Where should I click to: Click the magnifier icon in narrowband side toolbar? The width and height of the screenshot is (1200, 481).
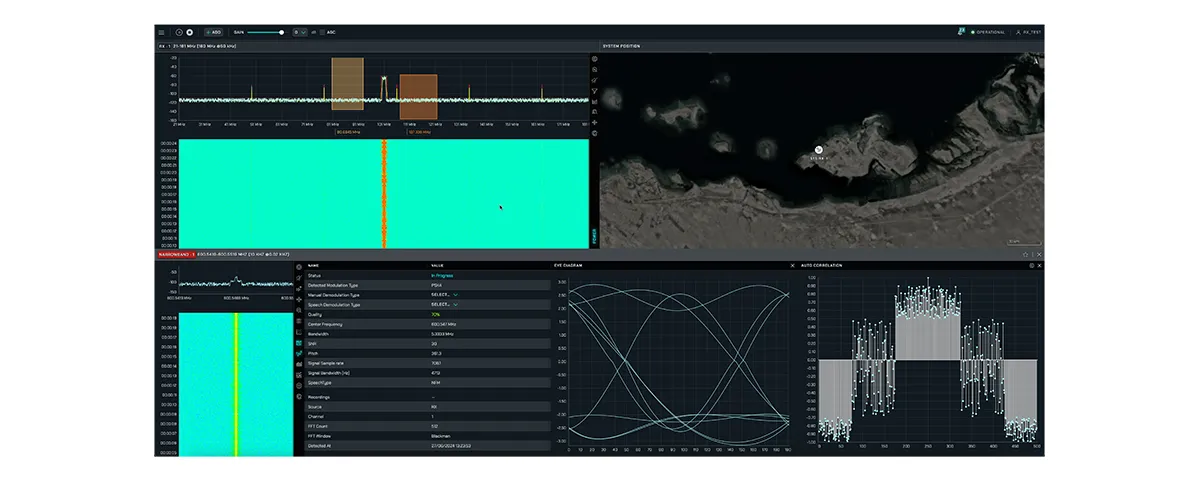pyautogui.click(x=299, y=310)
